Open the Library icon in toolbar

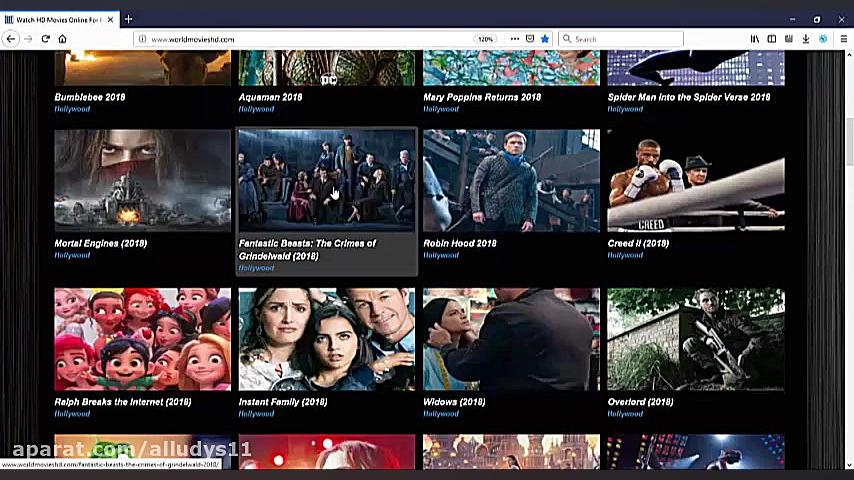[754, 39]
